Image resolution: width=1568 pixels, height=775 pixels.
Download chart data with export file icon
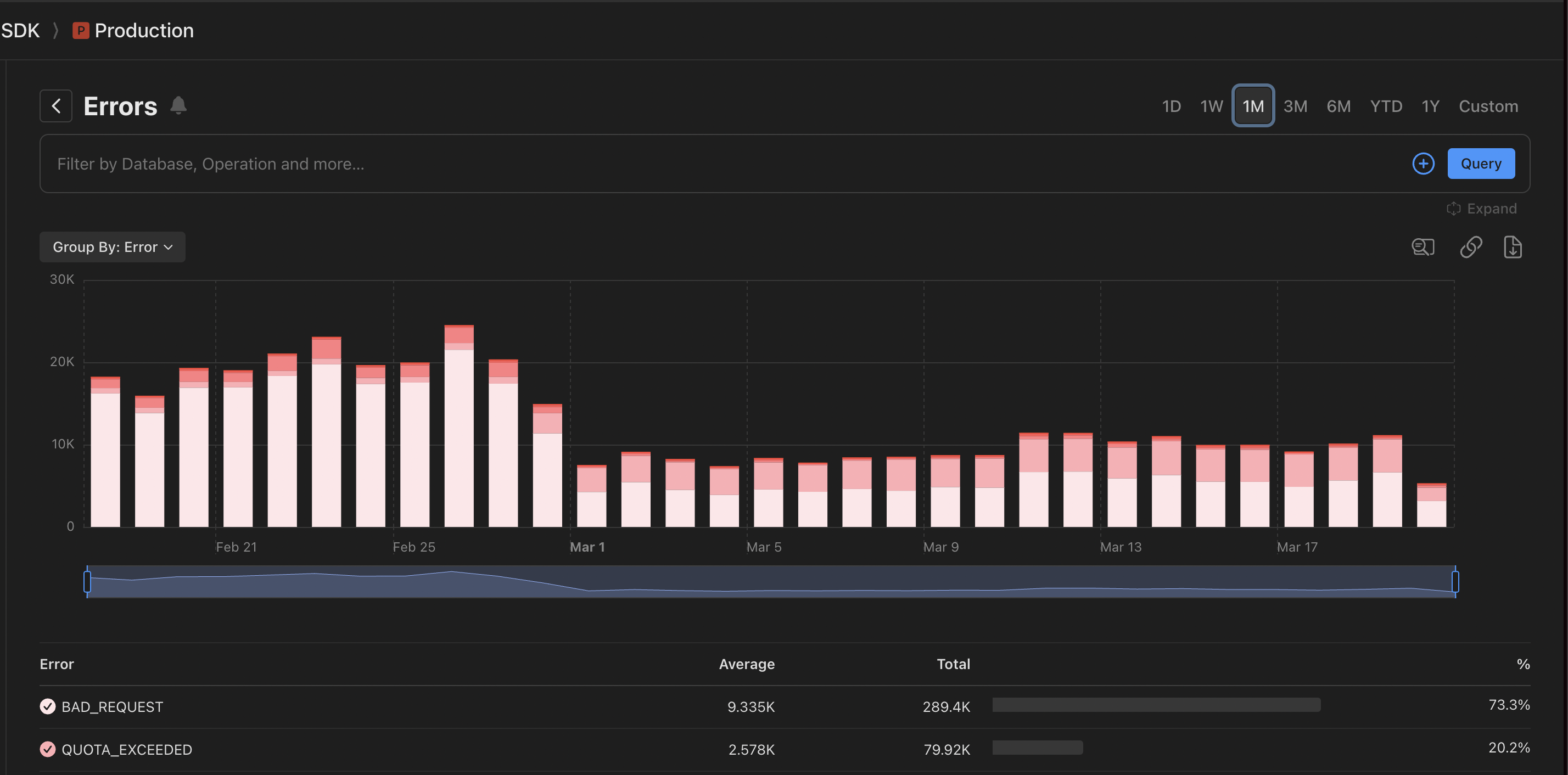click(1513, 247)
